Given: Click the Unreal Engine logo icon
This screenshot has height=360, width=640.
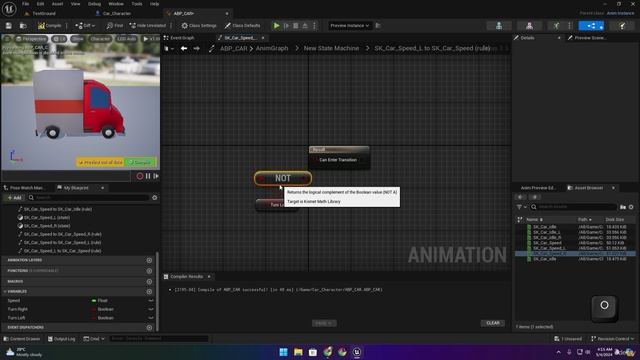Looking at the screenshot, I should click(9, 9).
